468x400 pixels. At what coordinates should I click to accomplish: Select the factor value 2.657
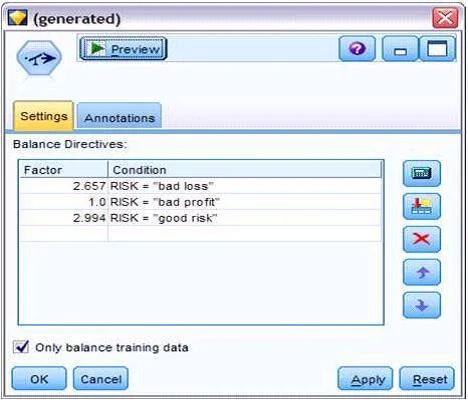pos(89,186)
